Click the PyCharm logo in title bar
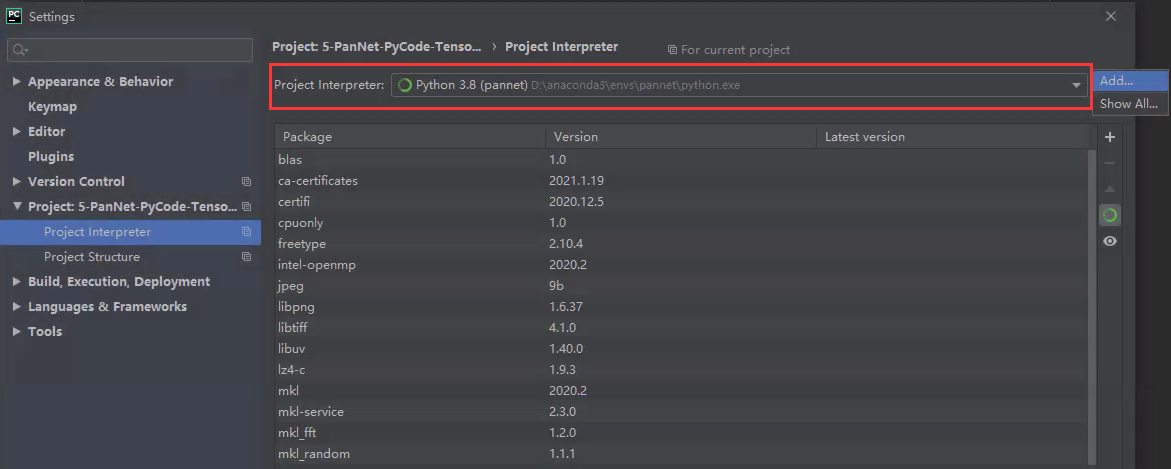1171x469 pixels. [14, 16]
